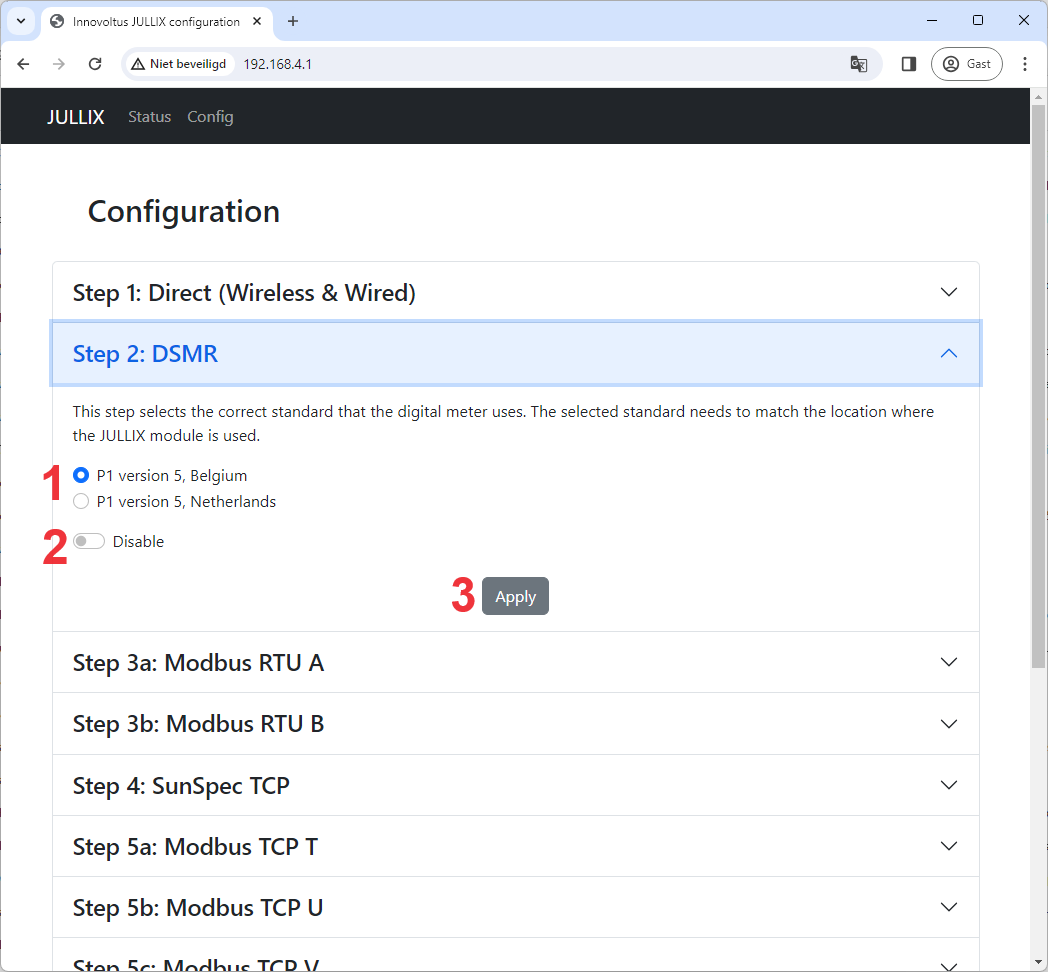The width and height of the screenshot is (1048, 972).
Task: Click the JULLIX brand link
Action: coord(75,117)
